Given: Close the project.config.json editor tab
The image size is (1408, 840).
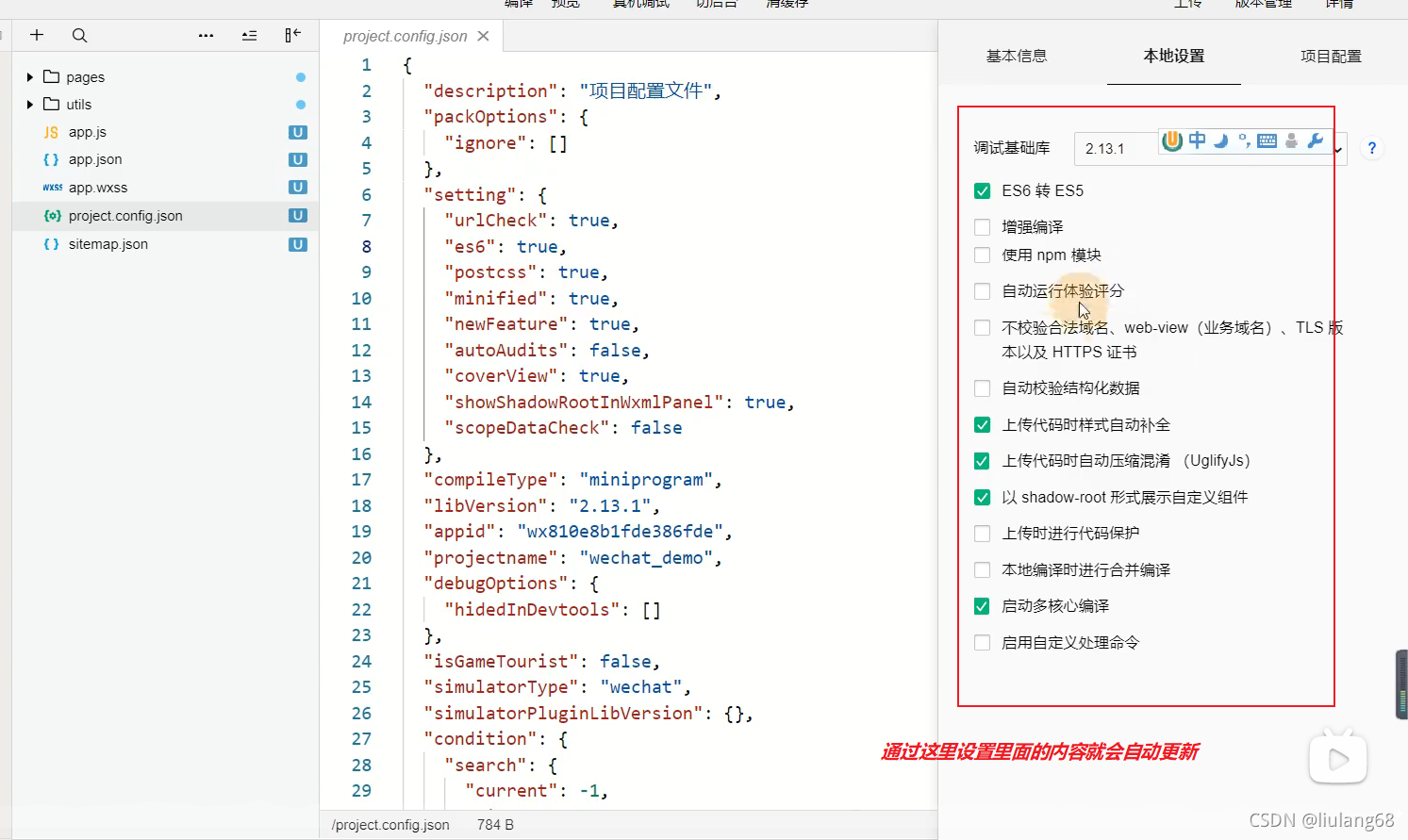Looking at the screenshot, I should click(x=483, y=36).
